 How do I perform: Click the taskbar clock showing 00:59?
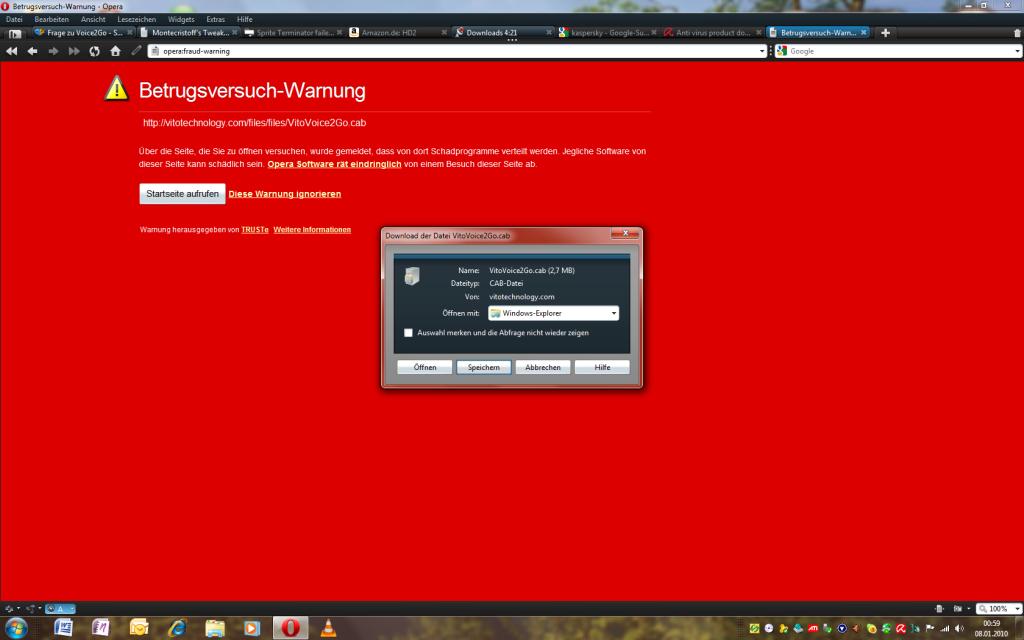point(991,628)
